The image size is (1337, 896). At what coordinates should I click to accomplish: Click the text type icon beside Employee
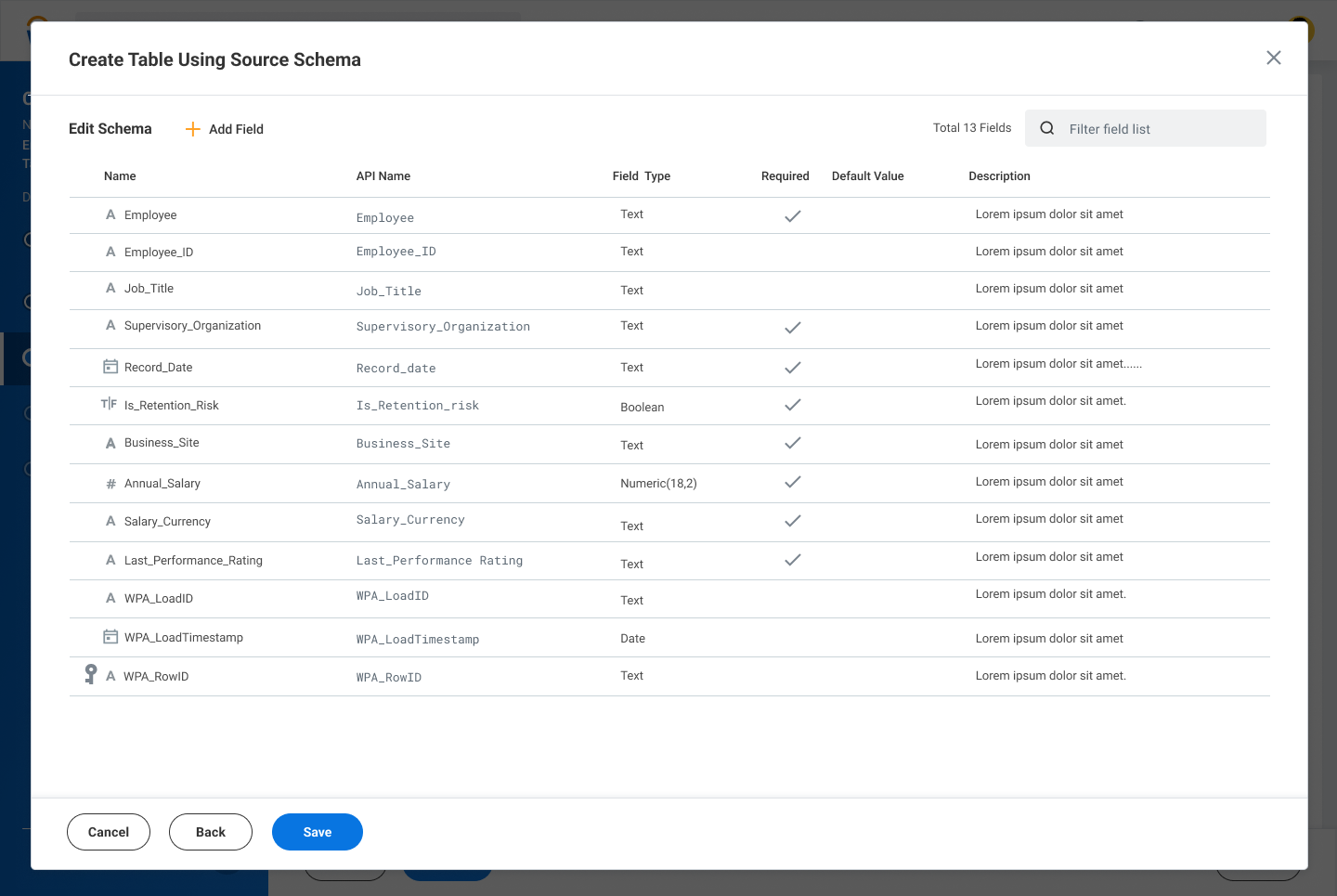[110, 214]
